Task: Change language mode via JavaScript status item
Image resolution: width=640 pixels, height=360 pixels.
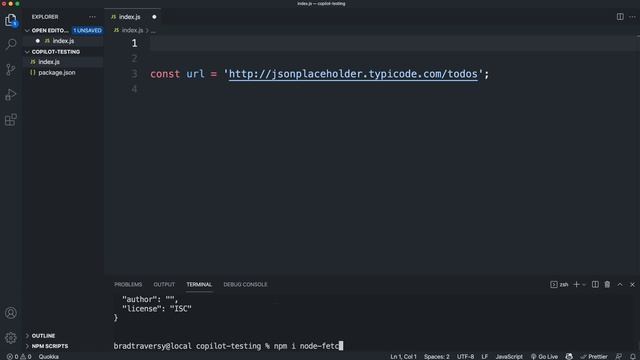Action: pyautogui.click(x=509, y=356)
